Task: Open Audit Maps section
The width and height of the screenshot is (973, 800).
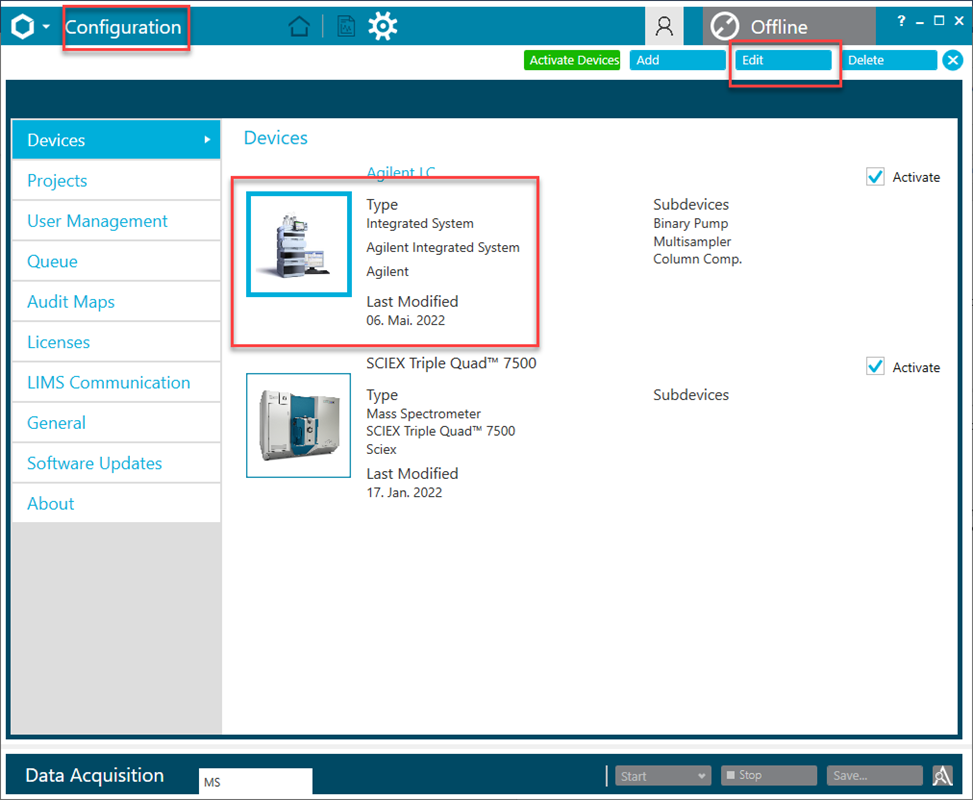Action: coord(116,302)
